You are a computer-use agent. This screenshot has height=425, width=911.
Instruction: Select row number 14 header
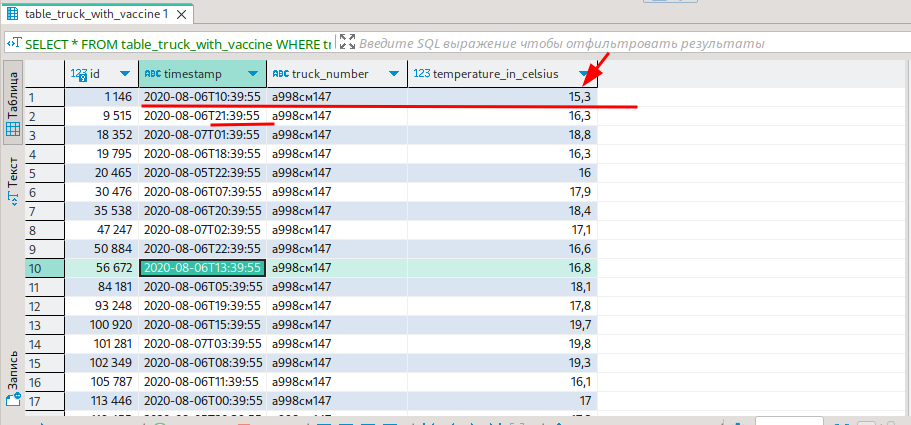click(45, 344)
